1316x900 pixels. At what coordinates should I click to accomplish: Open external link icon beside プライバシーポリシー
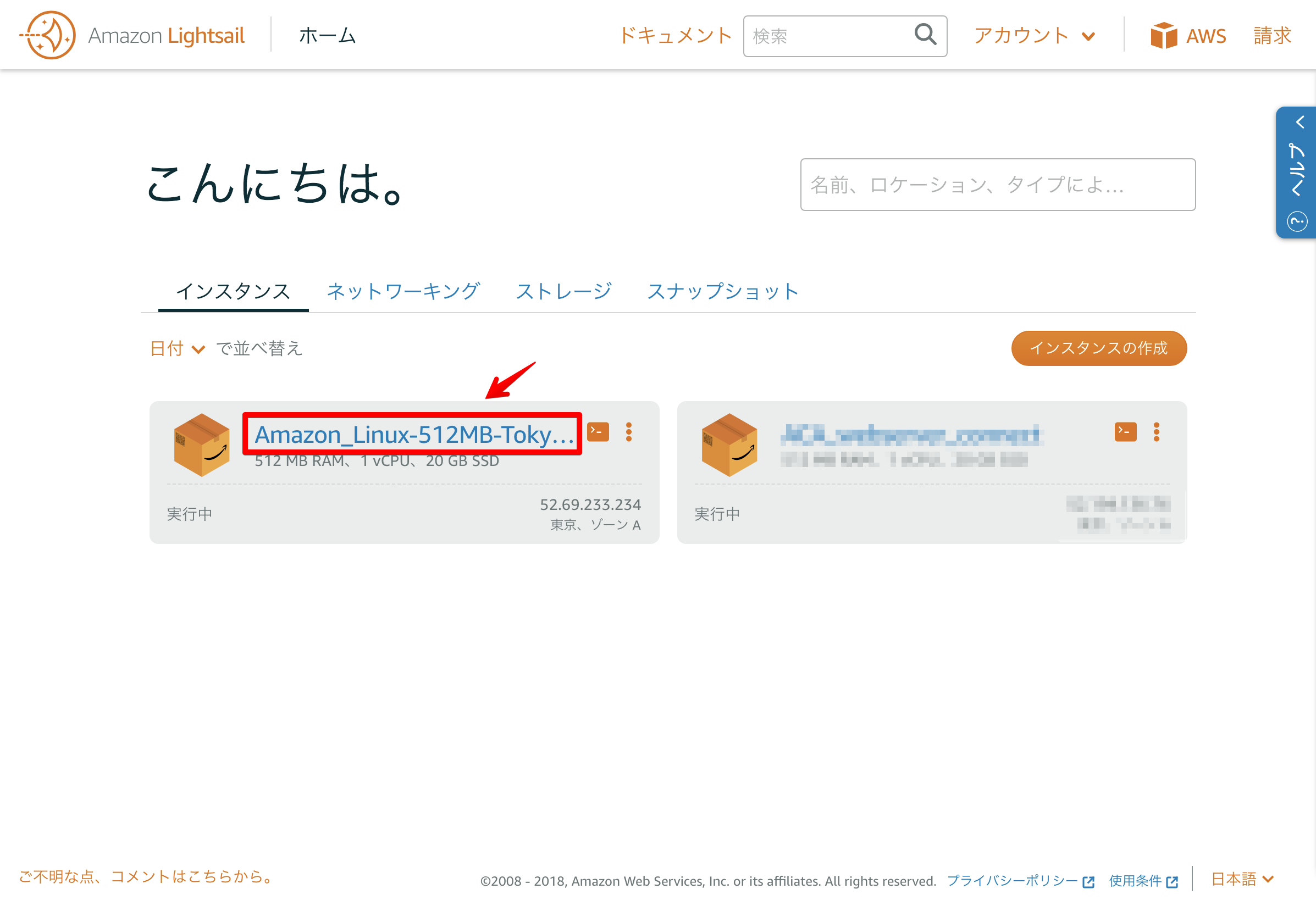pyautogui.click(x=1088, y=882)
